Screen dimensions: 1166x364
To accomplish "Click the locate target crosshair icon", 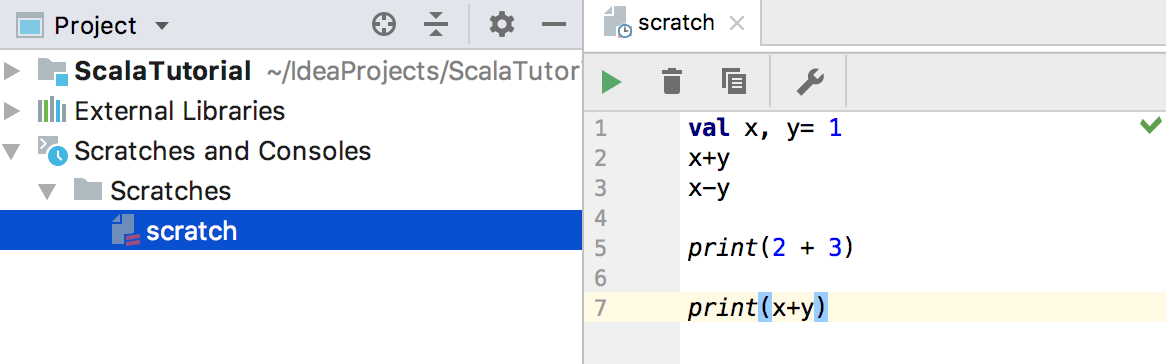I will [384, 25].
